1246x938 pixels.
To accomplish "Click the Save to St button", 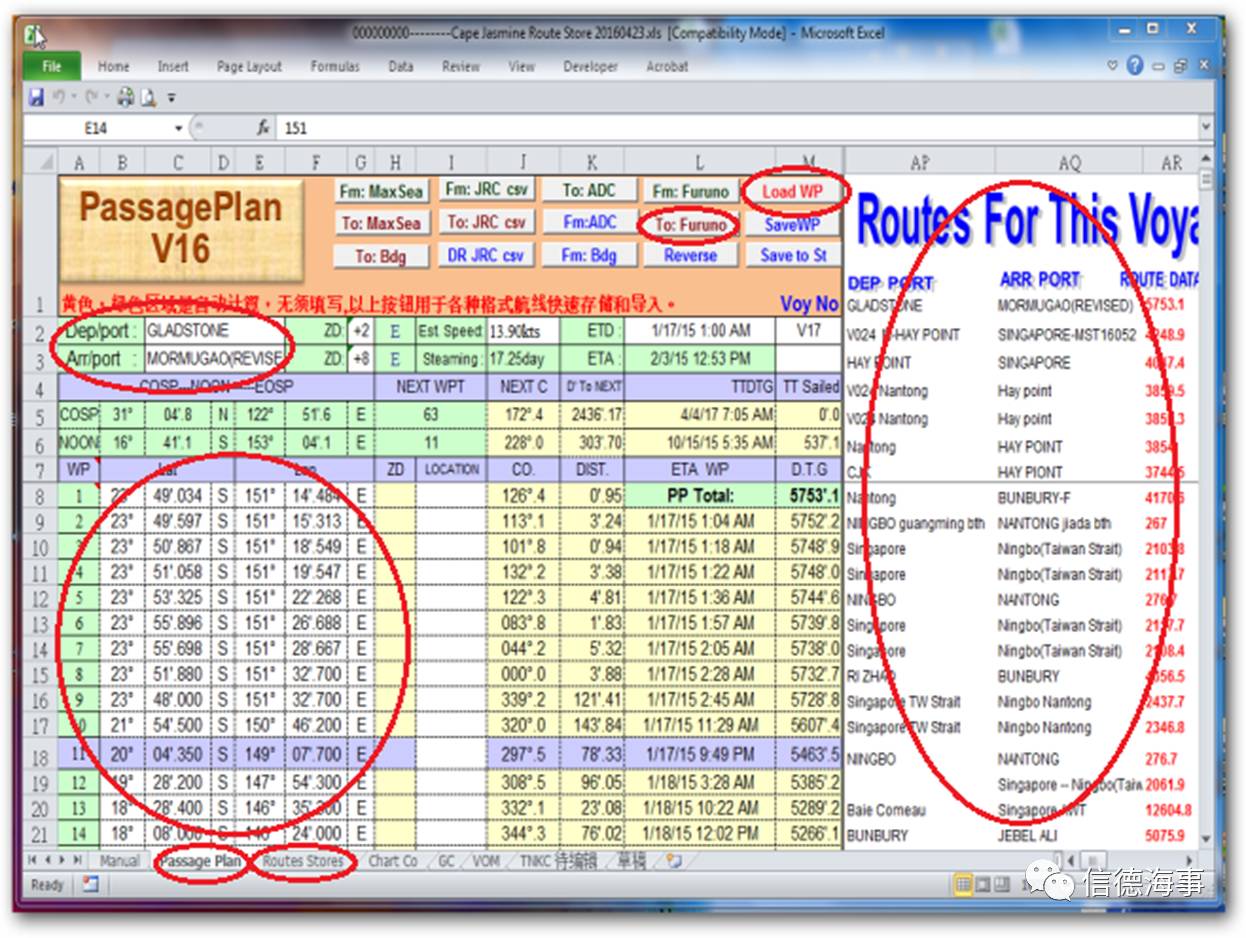I will [793, 255].
